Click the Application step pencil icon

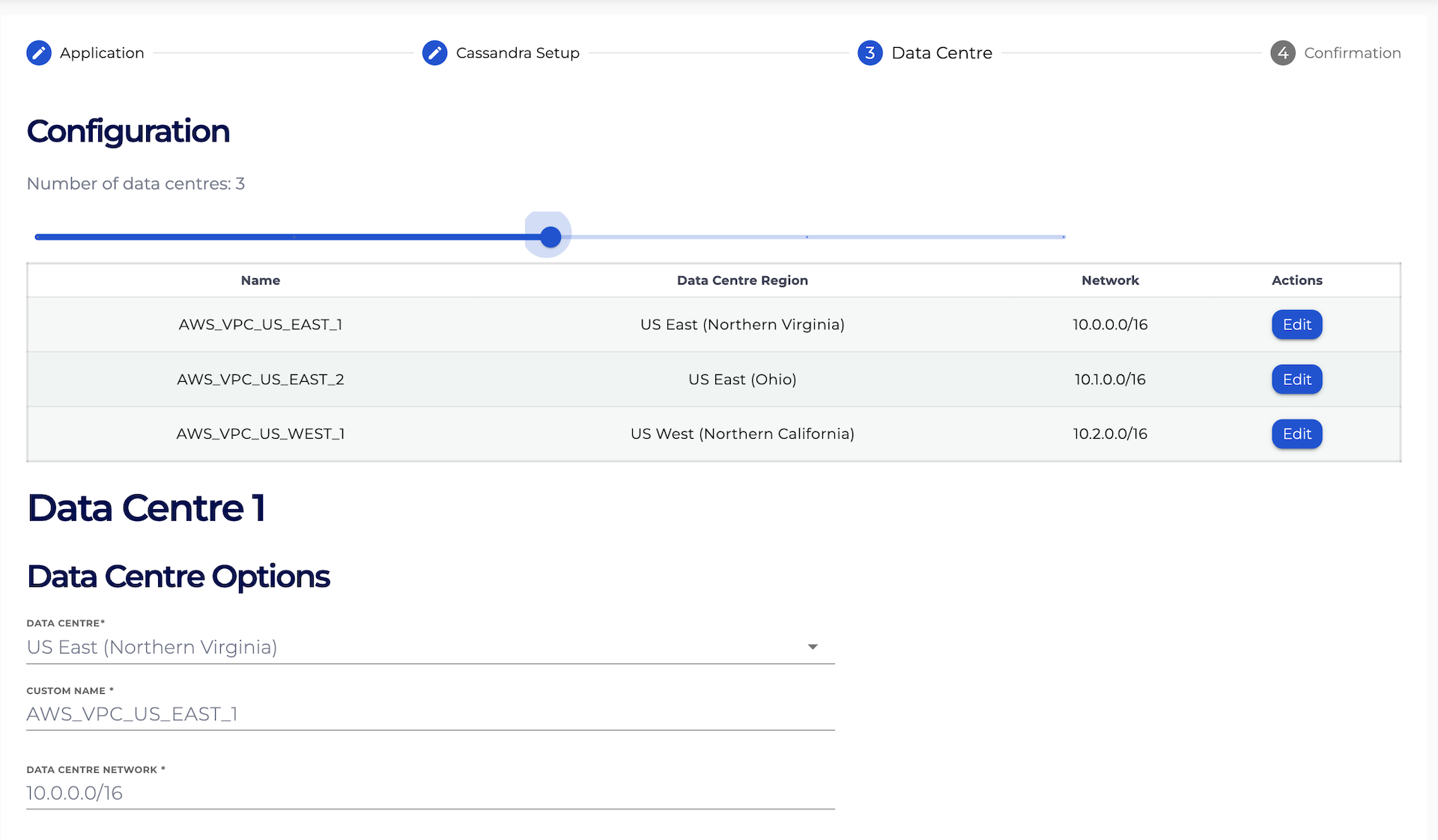click(x=39, y=53)
